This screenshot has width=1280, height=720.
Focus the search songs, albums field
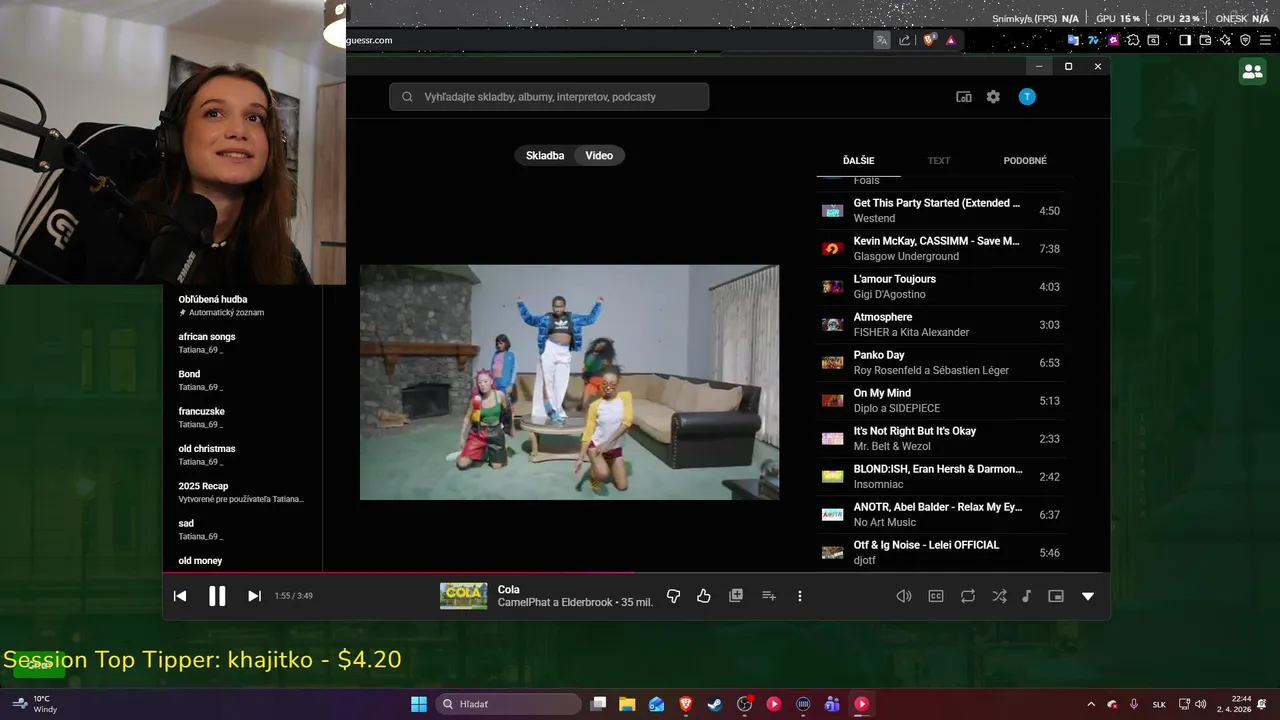click(x=549, y=97)
